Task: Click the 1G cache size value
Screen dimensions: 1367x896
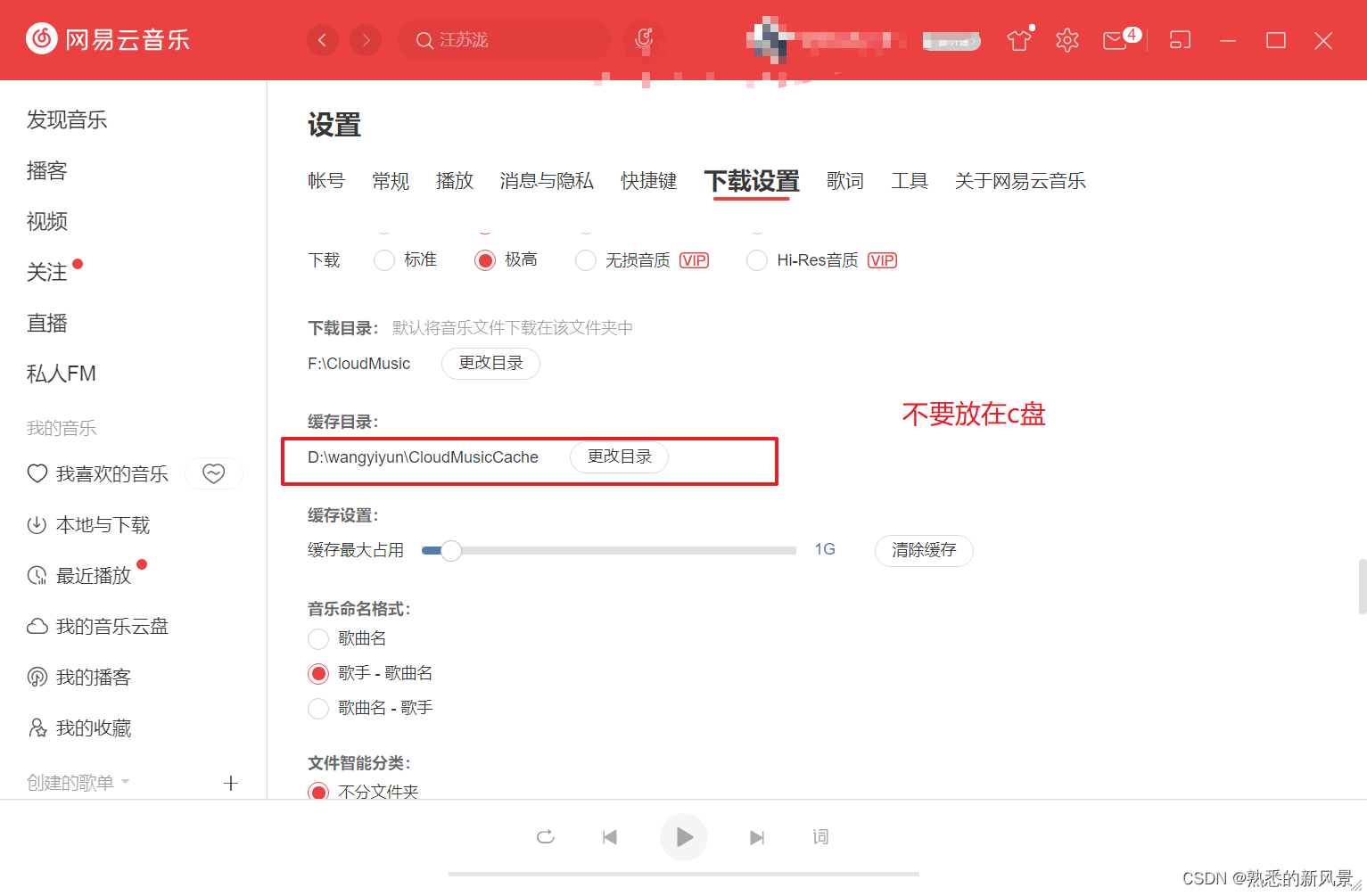Action: pos(825,549)
